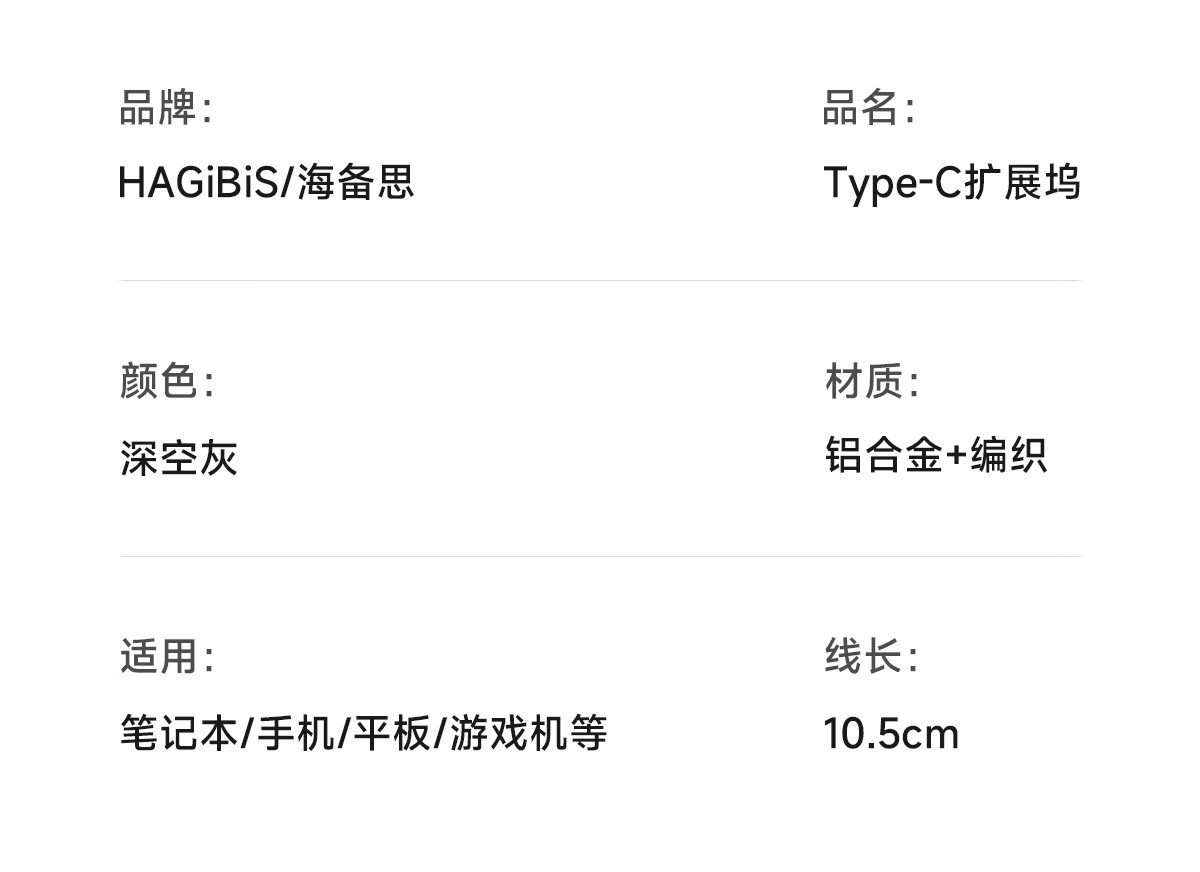Click the divider line below brand row
1200x872 pixels.
[x=600, y=281]
